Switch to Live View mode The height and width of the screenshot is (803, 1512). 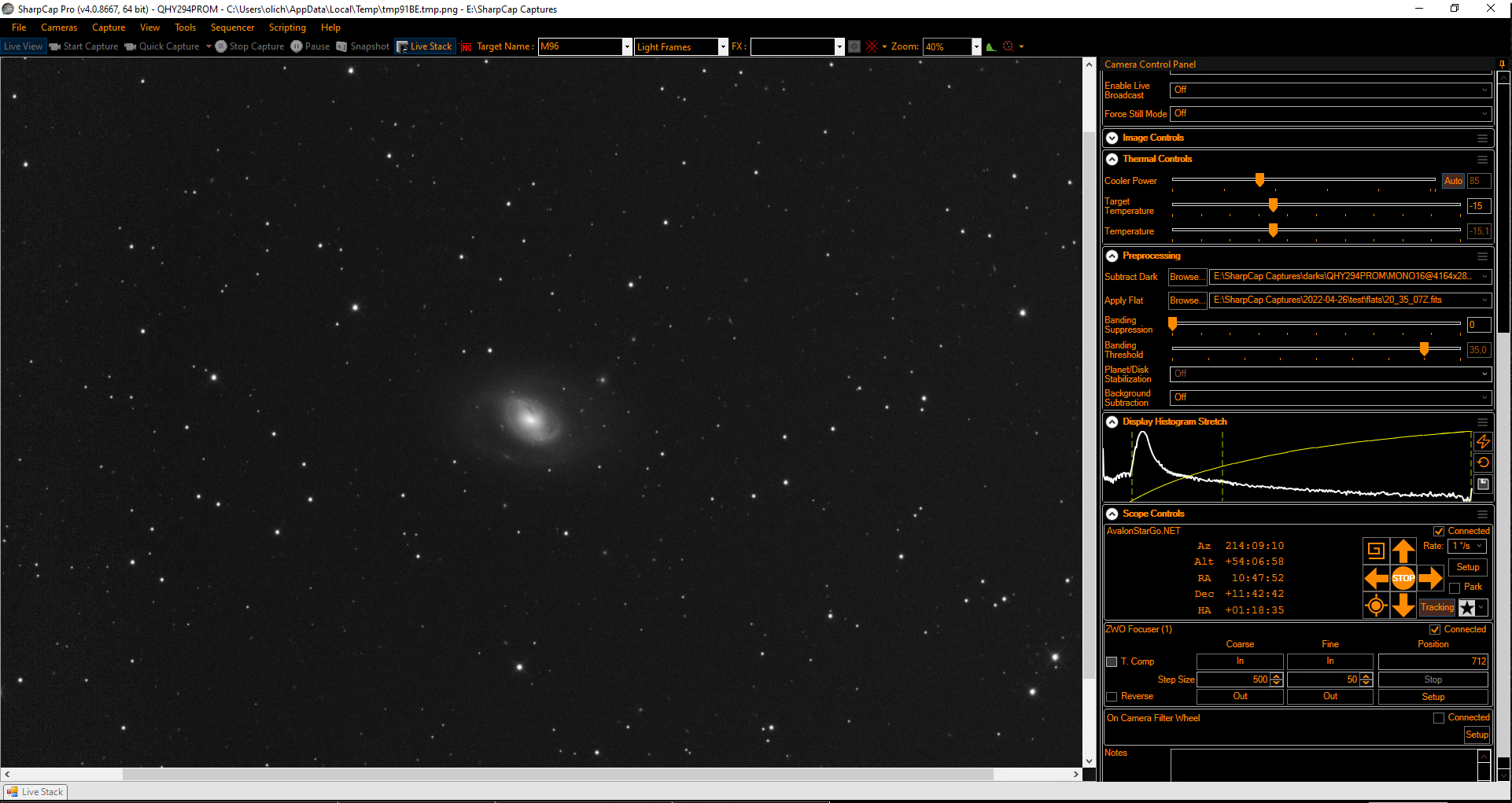click(24, 46)
